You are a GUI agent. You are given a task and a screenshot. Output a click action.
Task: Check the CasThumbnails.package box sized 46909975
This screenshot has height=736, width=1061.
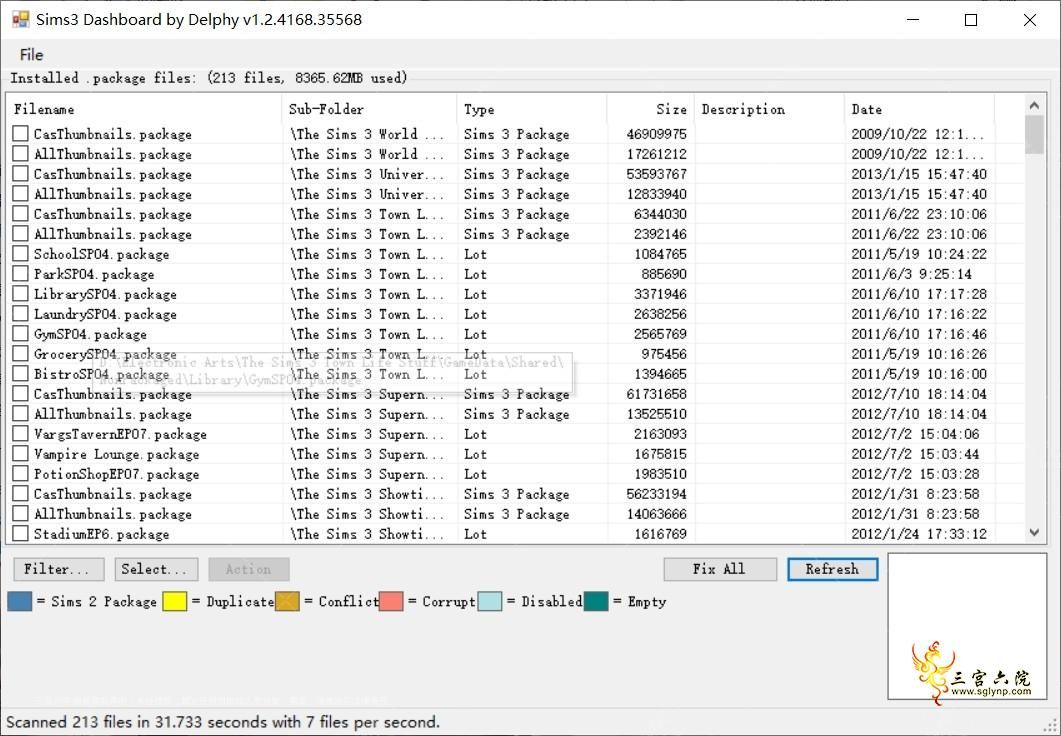(20, 134)
